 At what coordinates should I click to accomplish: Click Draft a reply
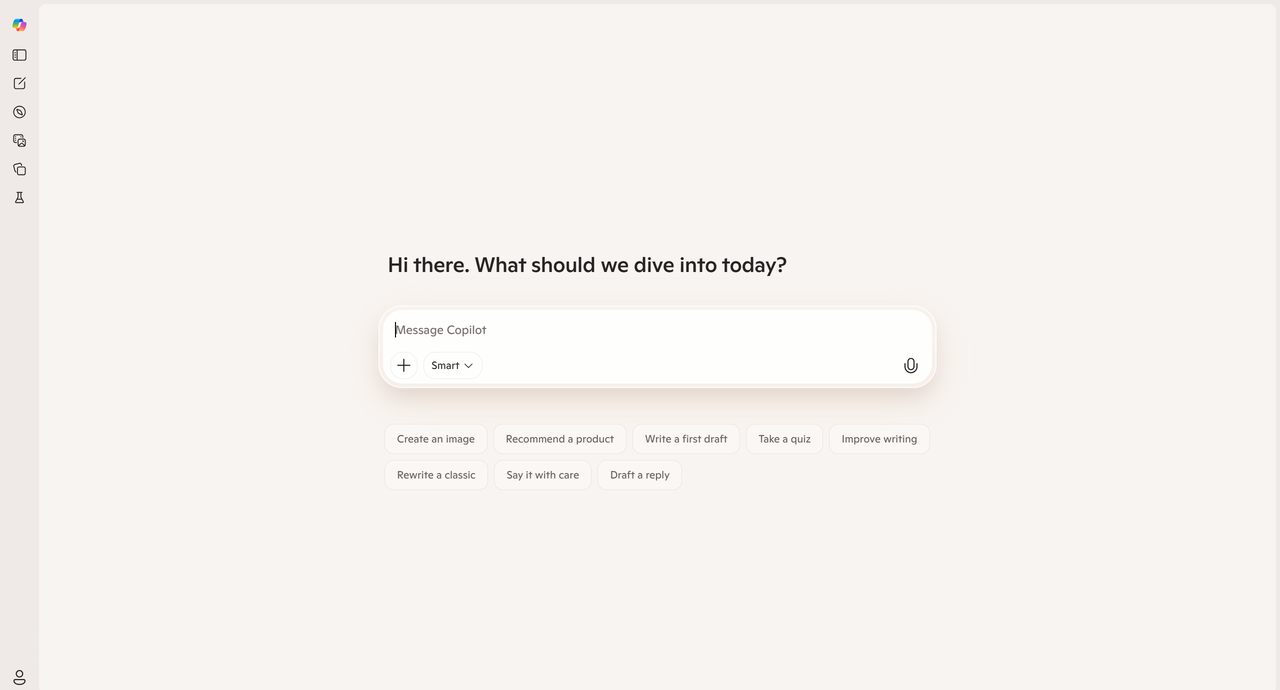click(x=639, y=474)
